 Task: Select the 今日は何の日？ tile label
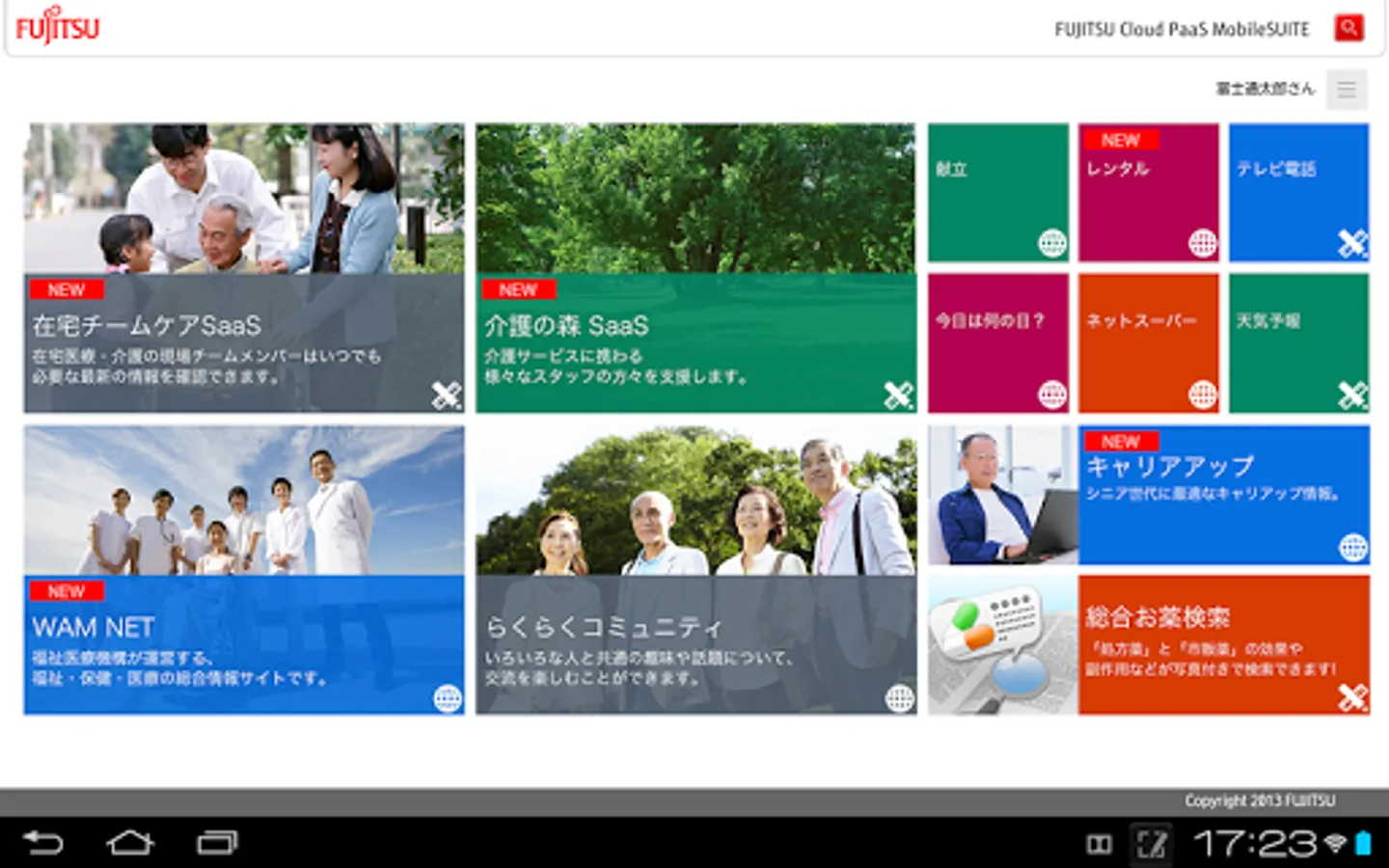(991, 320)
